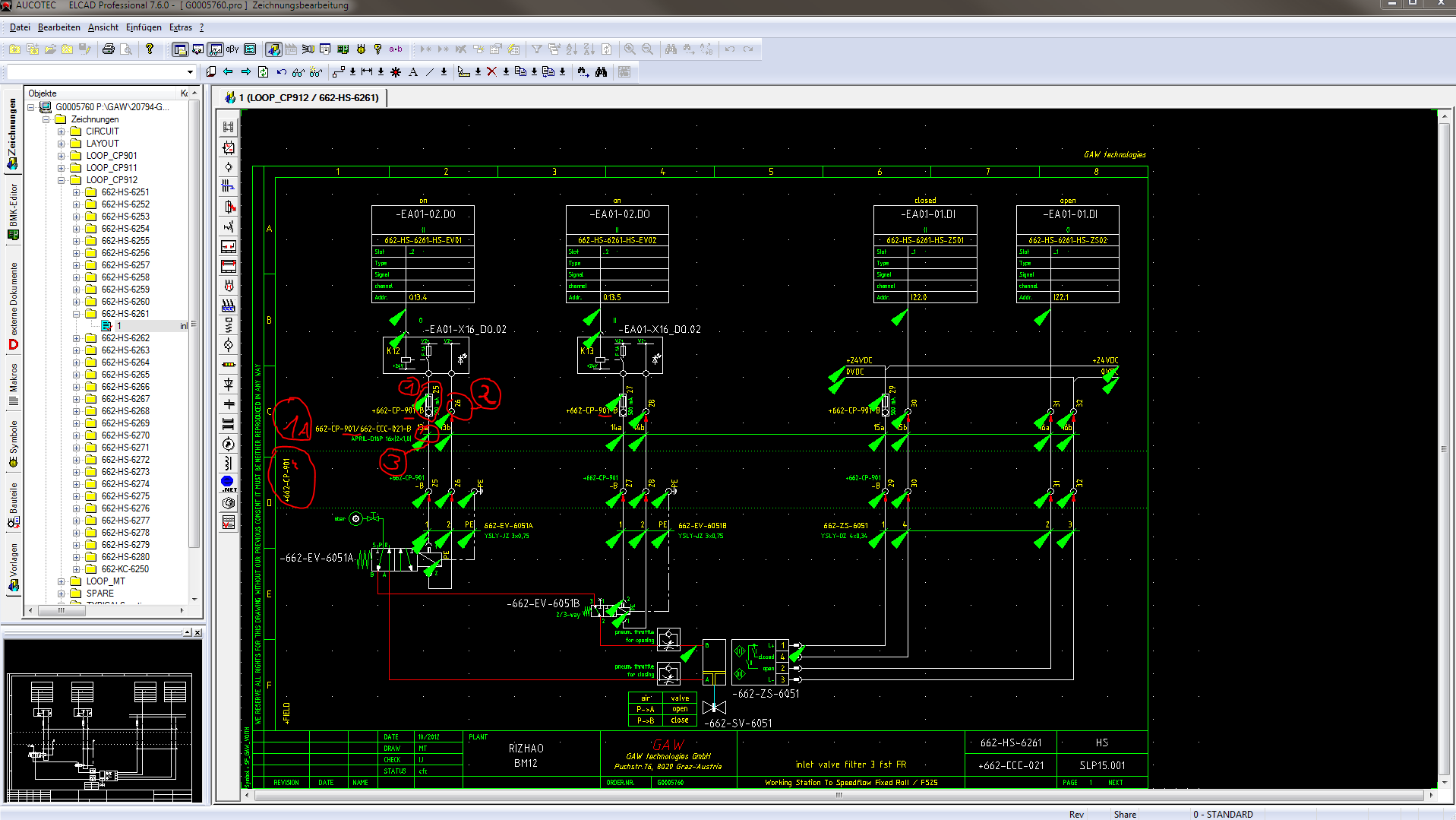Click the 0 - STANDARD status bar field
The width and height of the screenshot is (1456, 820).
(x=1222, y=814)
